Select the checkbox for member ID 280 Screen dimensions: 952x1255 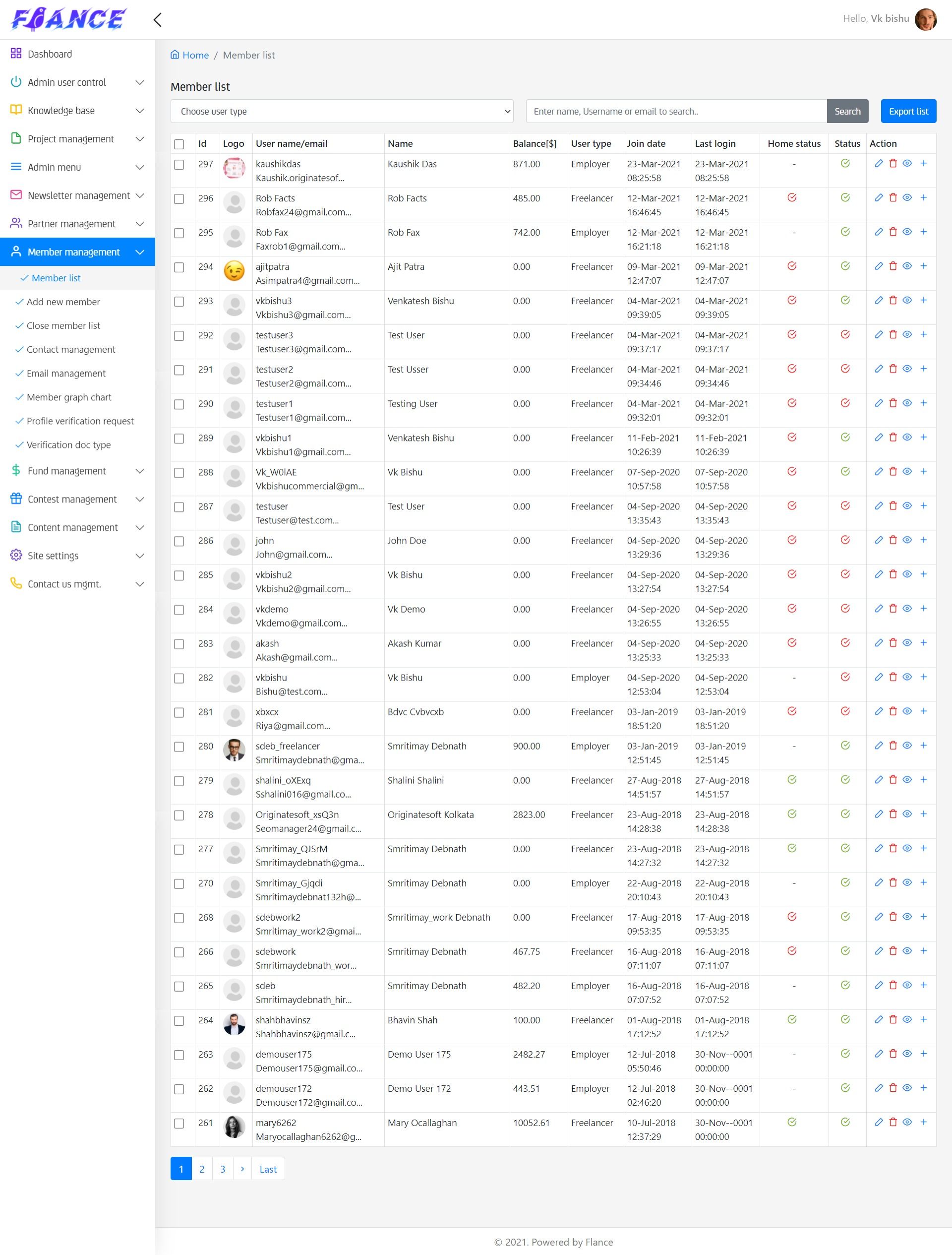179,747
